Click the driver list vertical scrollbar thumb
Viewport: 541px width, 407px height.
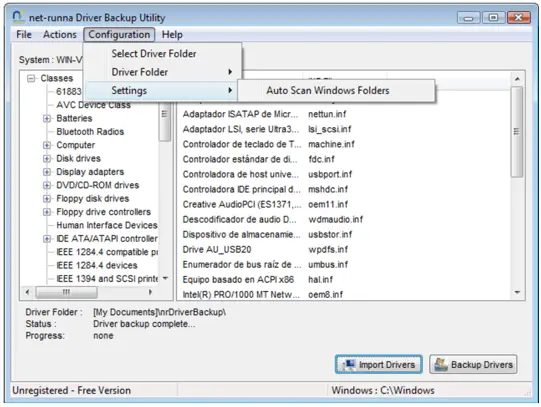tap(517, 131)
